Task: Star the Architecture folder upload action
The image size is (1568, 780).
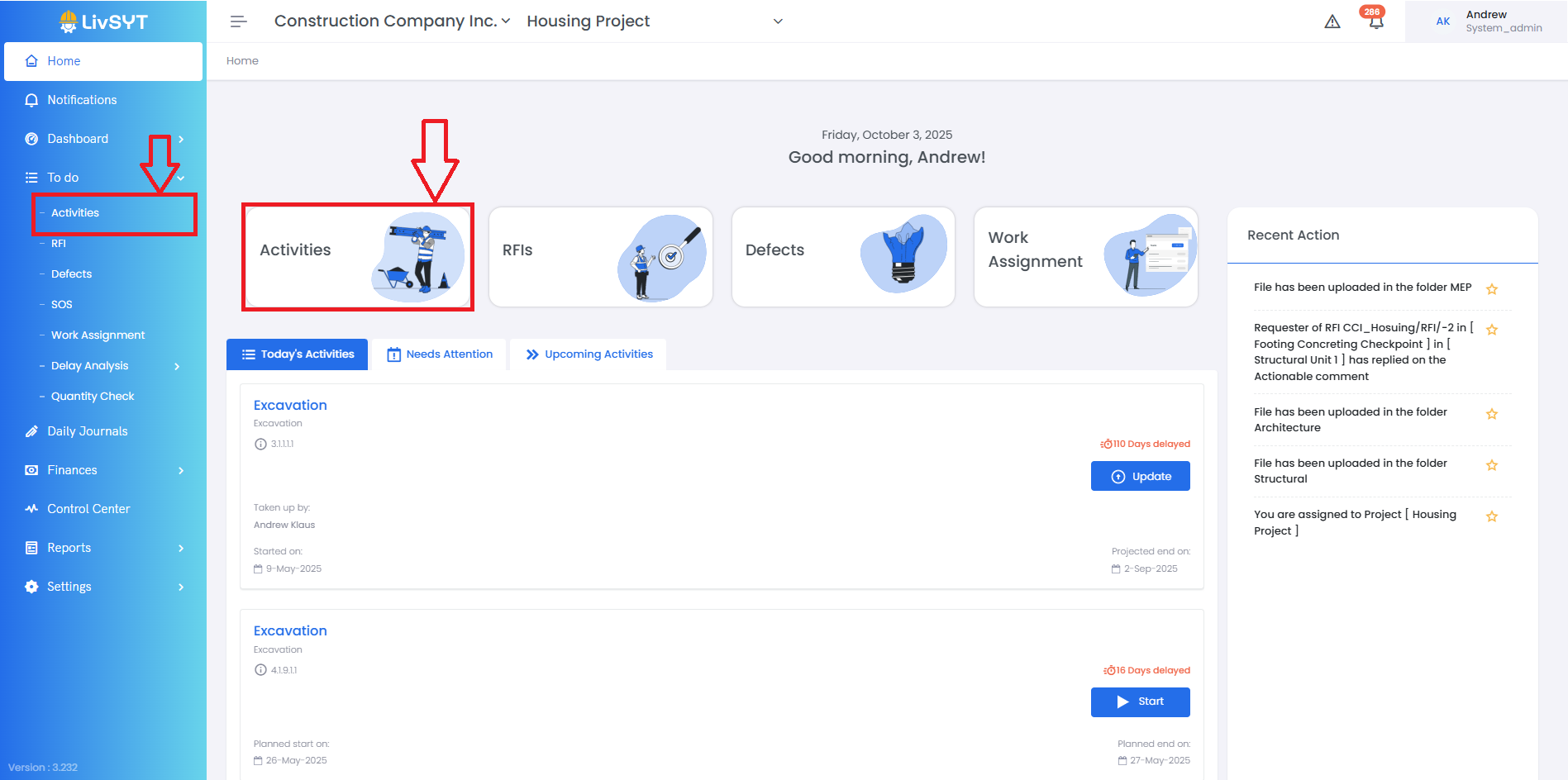Action: 1492,414
